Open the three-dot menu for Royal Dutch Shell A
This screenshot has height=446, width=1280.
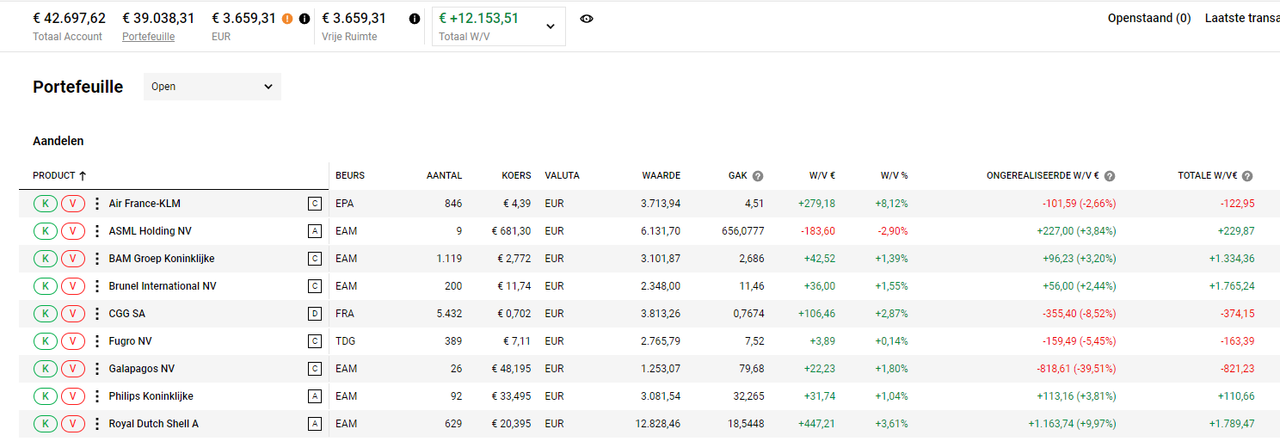click(97, 424)
